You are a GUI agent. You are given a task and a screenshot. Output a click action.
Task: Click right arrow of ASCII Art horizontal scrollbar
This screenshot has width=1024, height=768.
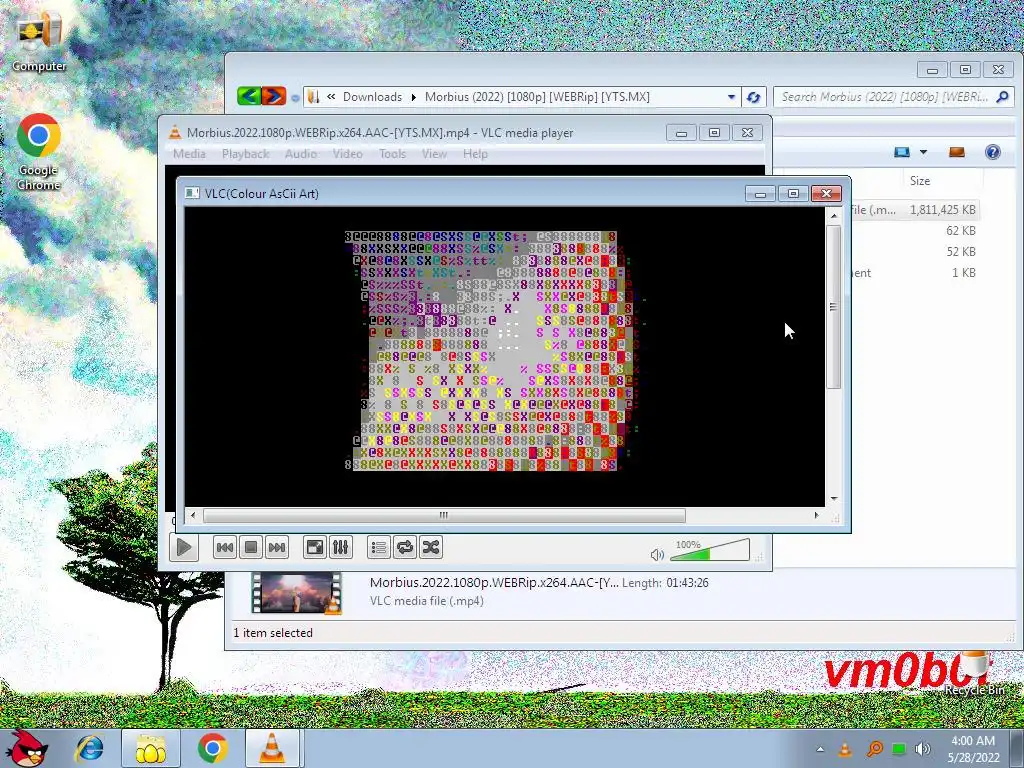pyautogui.click(x=816, y=515)
